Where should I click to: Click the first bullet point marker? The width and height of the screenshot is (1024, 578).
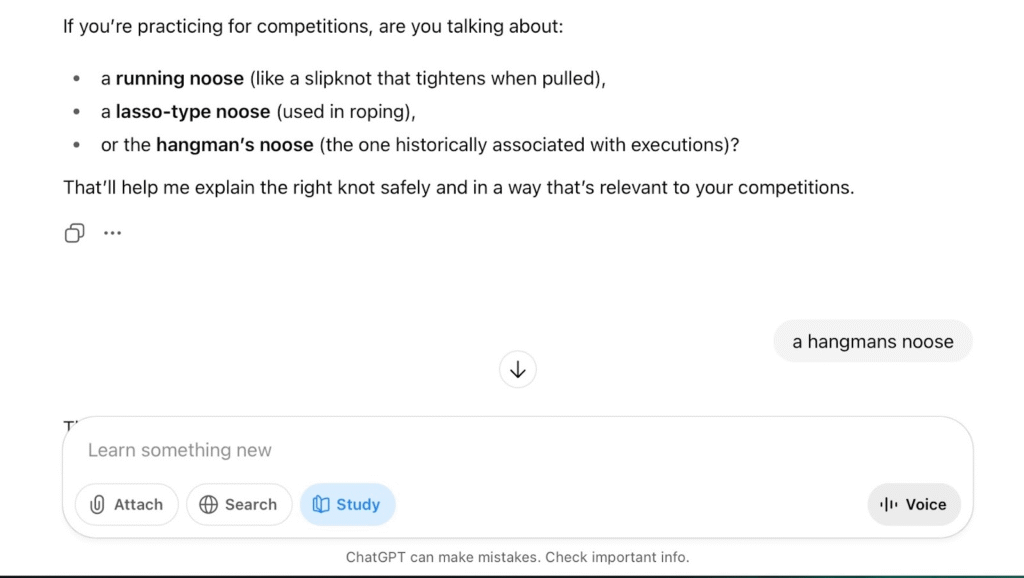(x=77, y=79)
